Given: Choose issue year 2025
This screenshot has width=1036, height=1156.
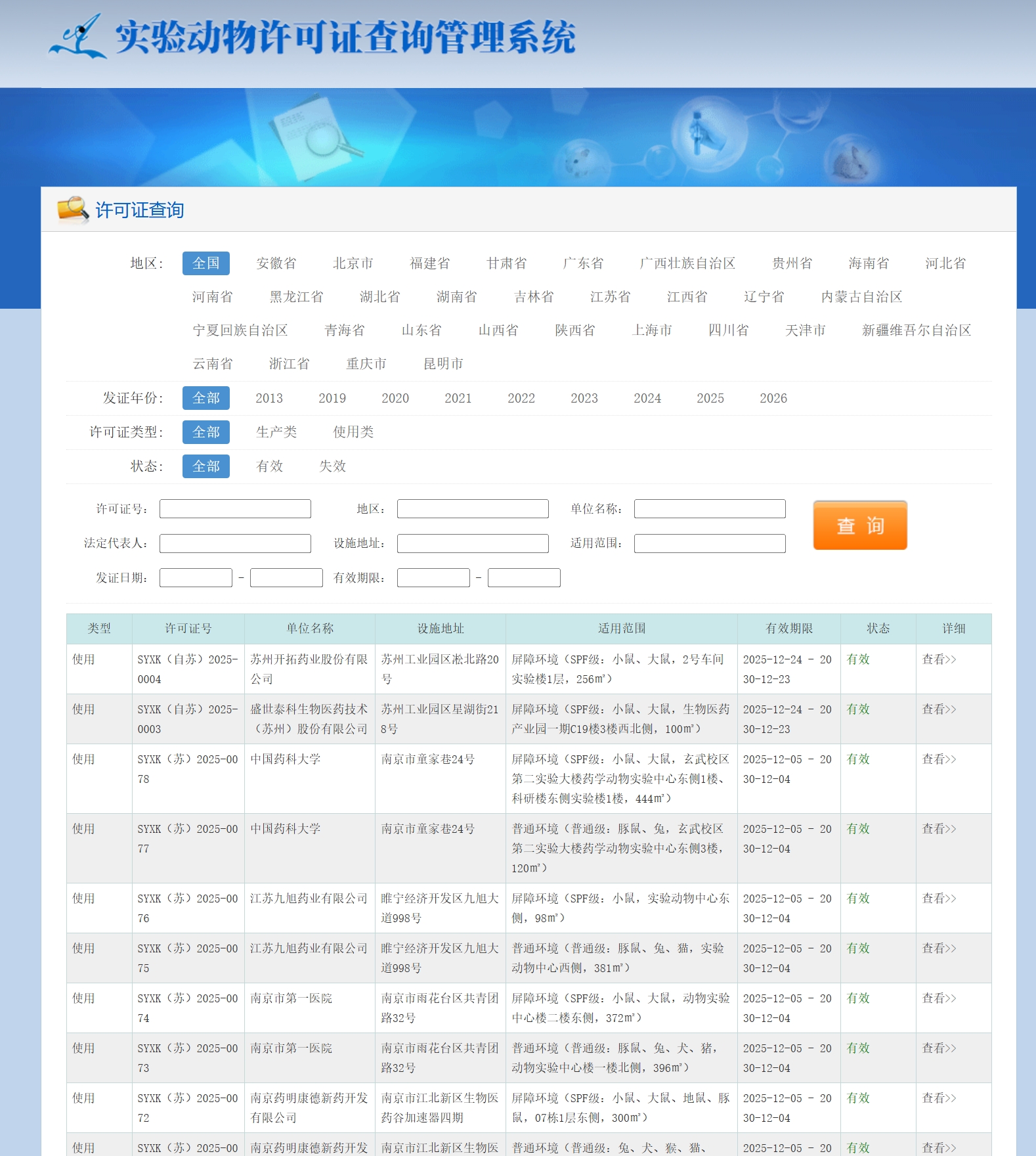Looking at the screenshot, I should [710, 398].
